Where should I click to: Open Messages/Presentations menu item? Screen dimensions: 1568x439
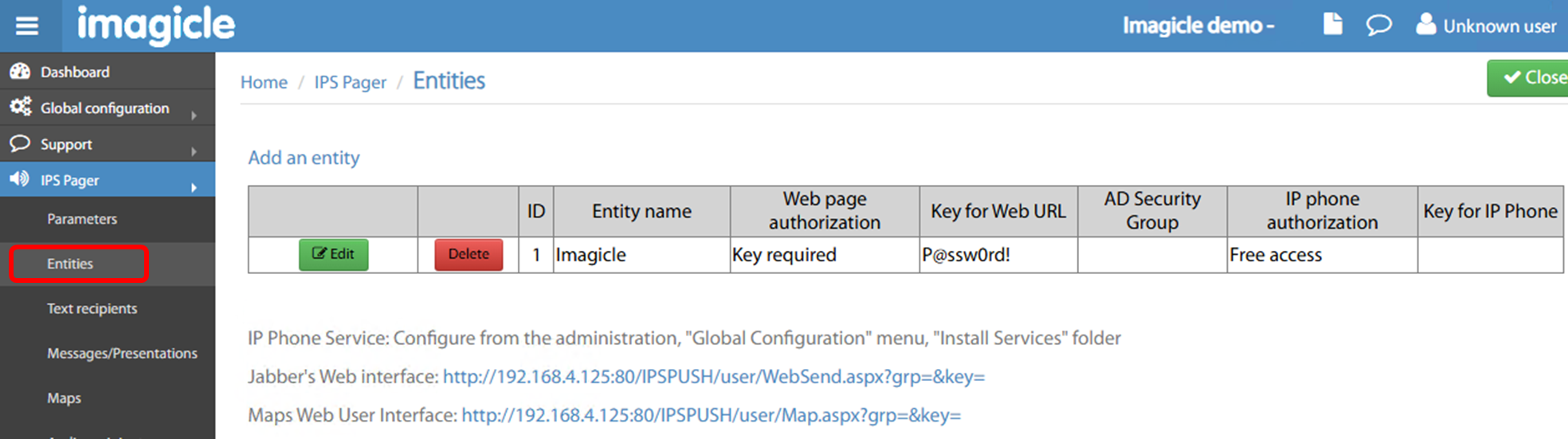tap(122, 353)
